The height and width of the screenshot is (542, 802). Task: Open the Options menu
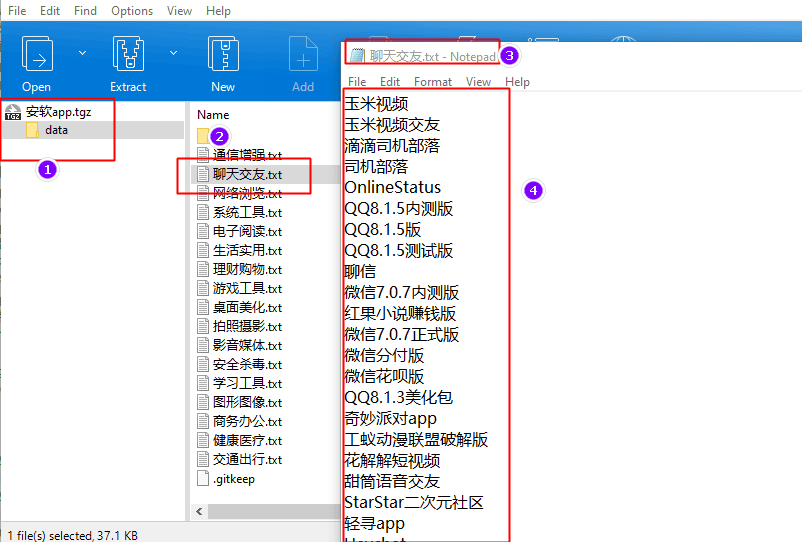point(132,11)
